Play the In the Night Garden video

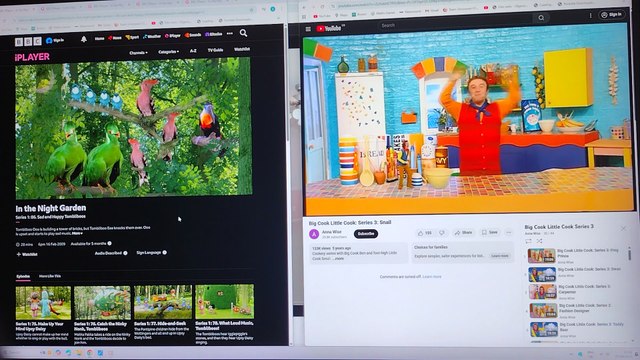pos(133,128)
